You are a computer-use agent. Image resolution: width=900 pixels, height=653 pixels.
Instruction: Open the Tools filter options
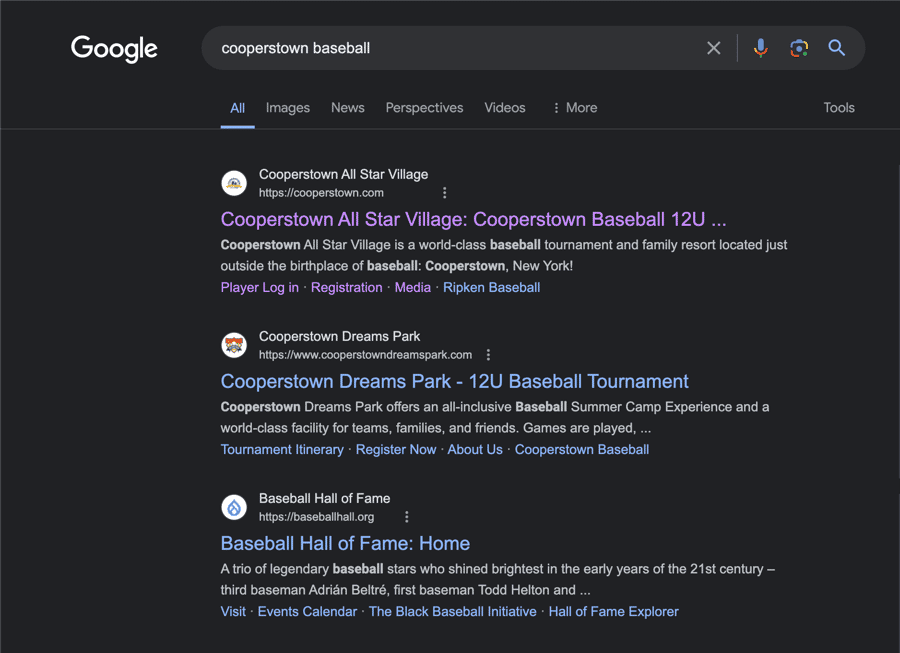coord(839,108)
